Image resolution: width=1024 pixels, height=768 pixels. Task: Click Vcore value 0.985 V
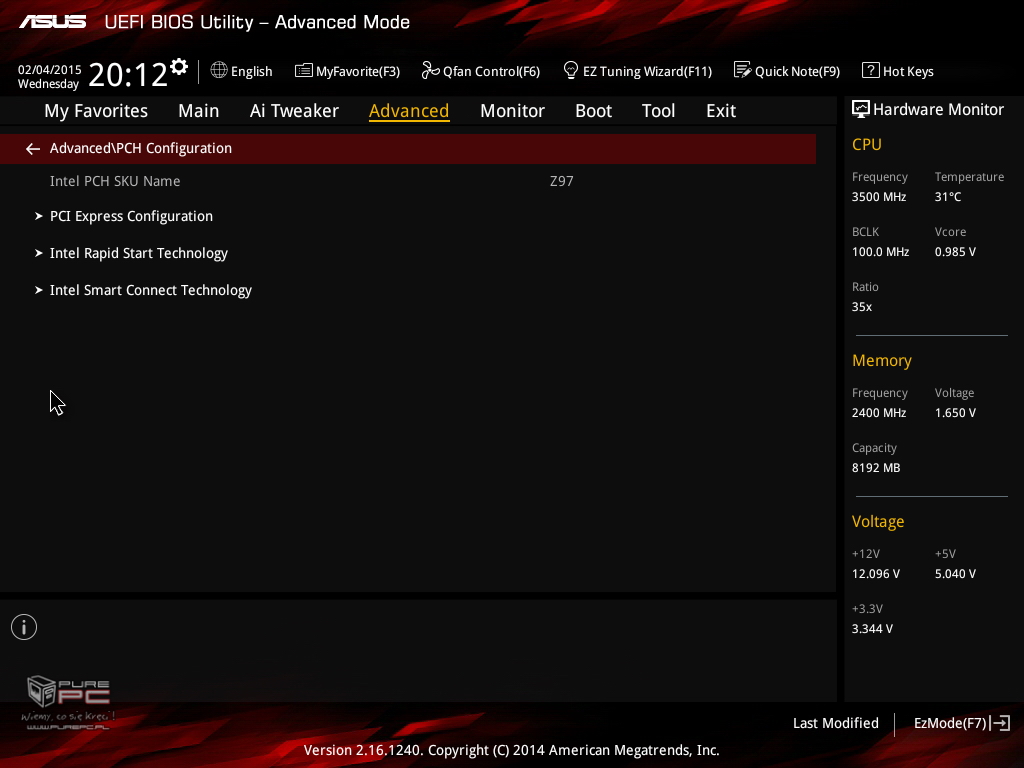[x=955, y=251]
